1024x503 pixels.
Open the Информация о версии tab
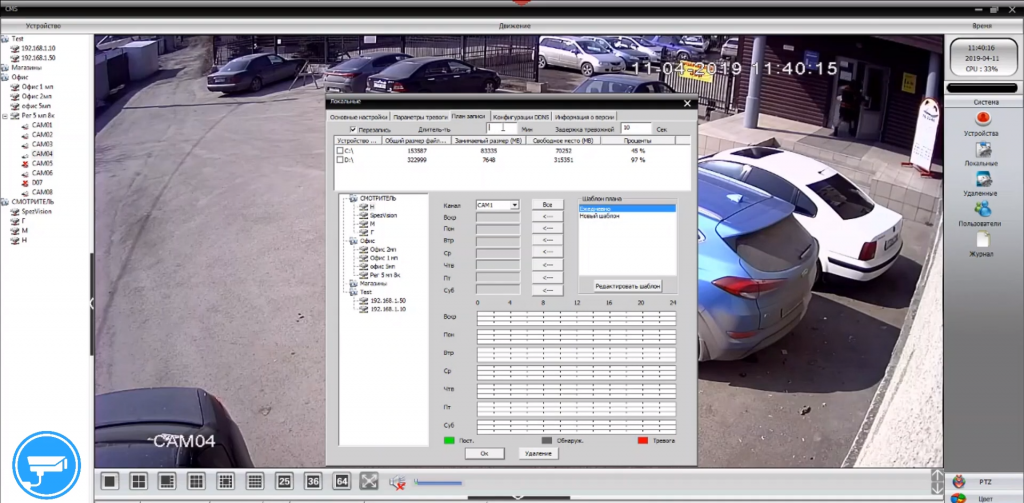[x=584, y=116]
